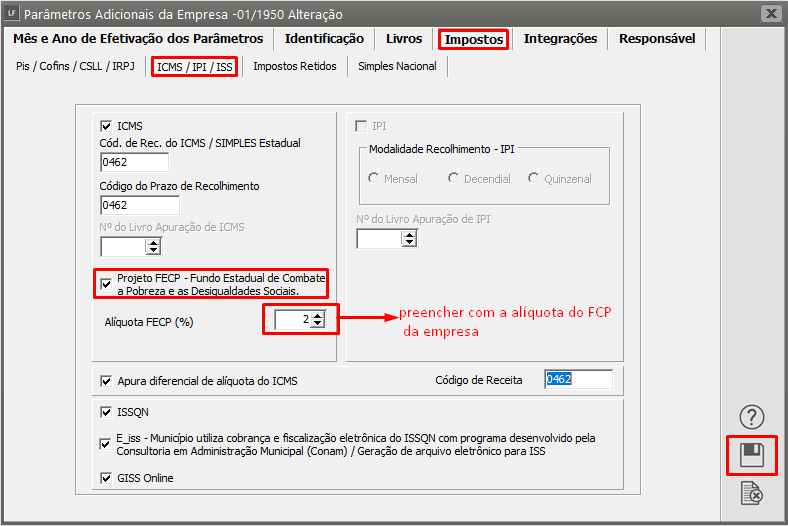Click the LF application icon in title bar
Image resolution: width=788 pixels, height=526 pixels.
click(x=11, y=14)
